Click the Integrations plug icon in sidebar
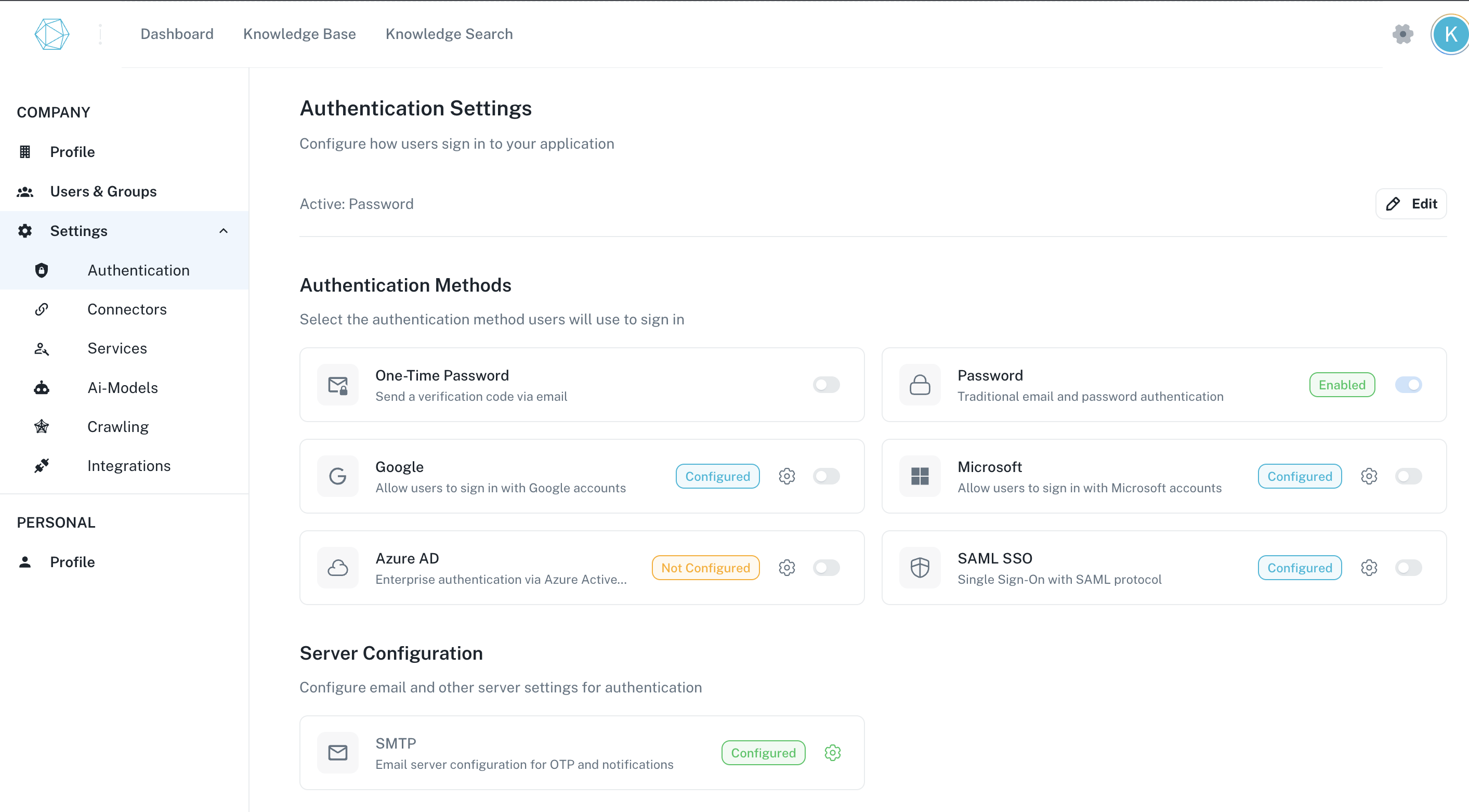This screenshot has height=812, width=1469. pyautogui.click(x=41, y=465)
